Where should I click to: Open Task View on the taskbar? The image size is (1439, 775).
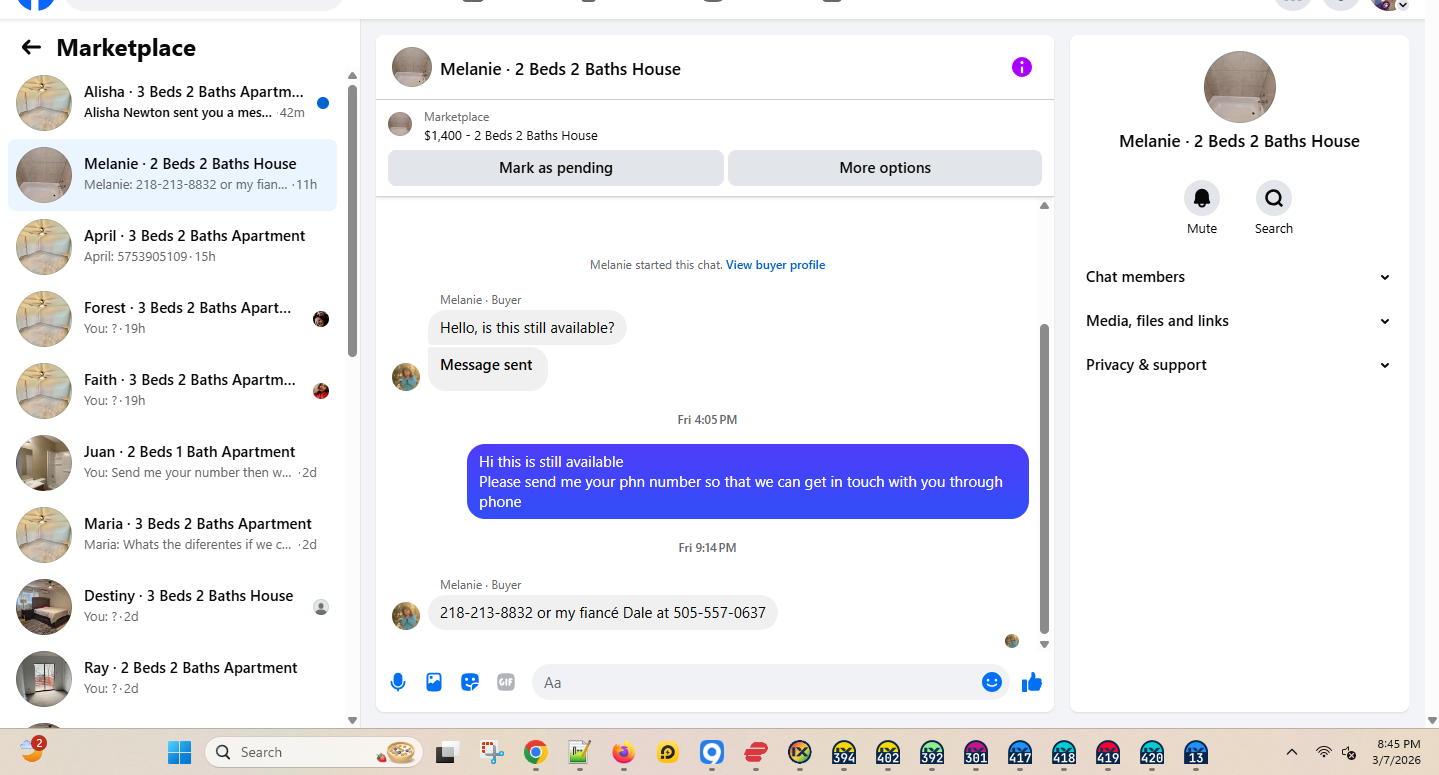point(447,752)
